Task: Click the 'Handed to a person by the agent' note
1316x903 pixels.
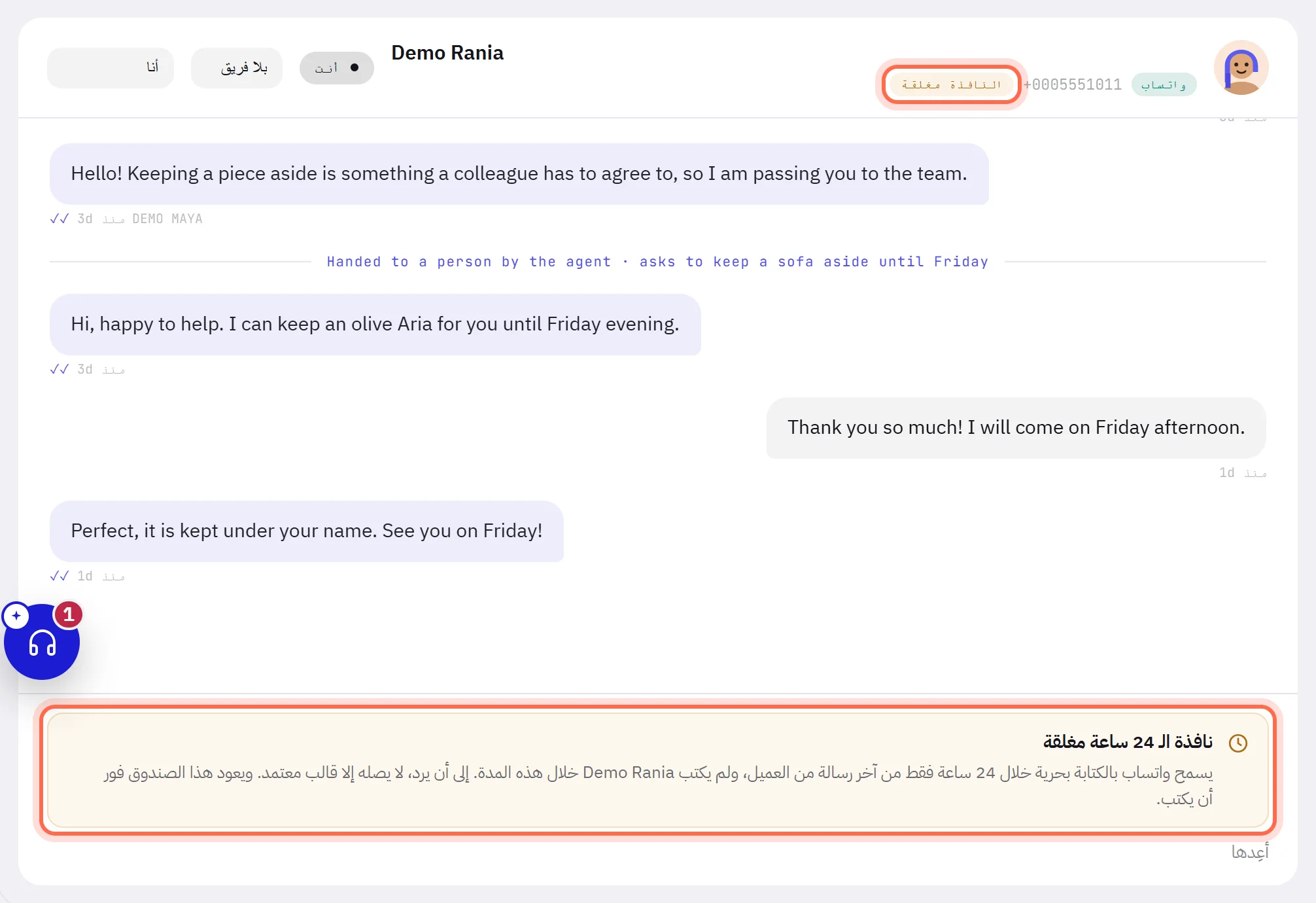Action: [x=657, y=262]
